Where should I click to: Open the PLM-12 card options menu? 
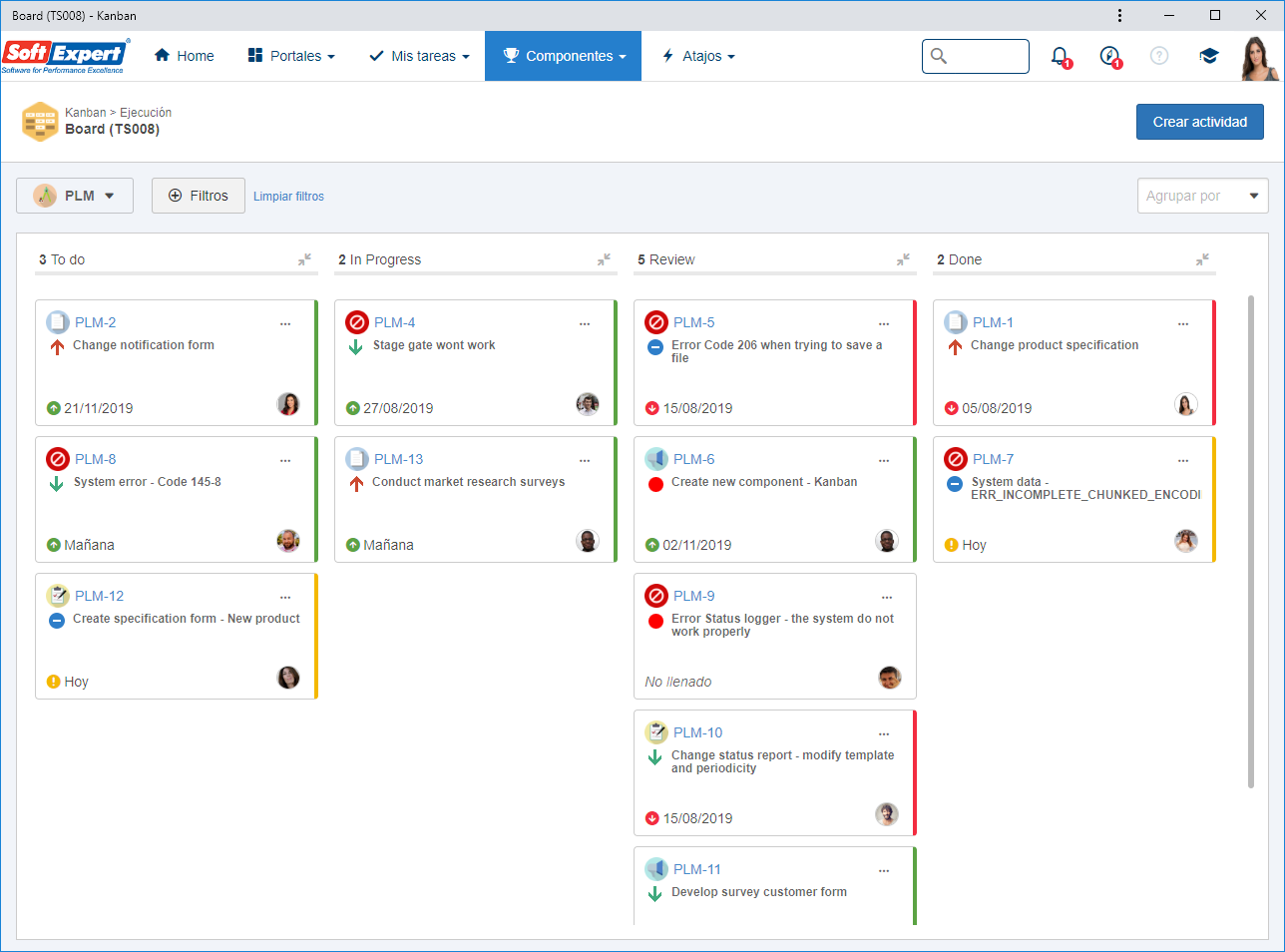pyautogui.click(x=285, y=597)
